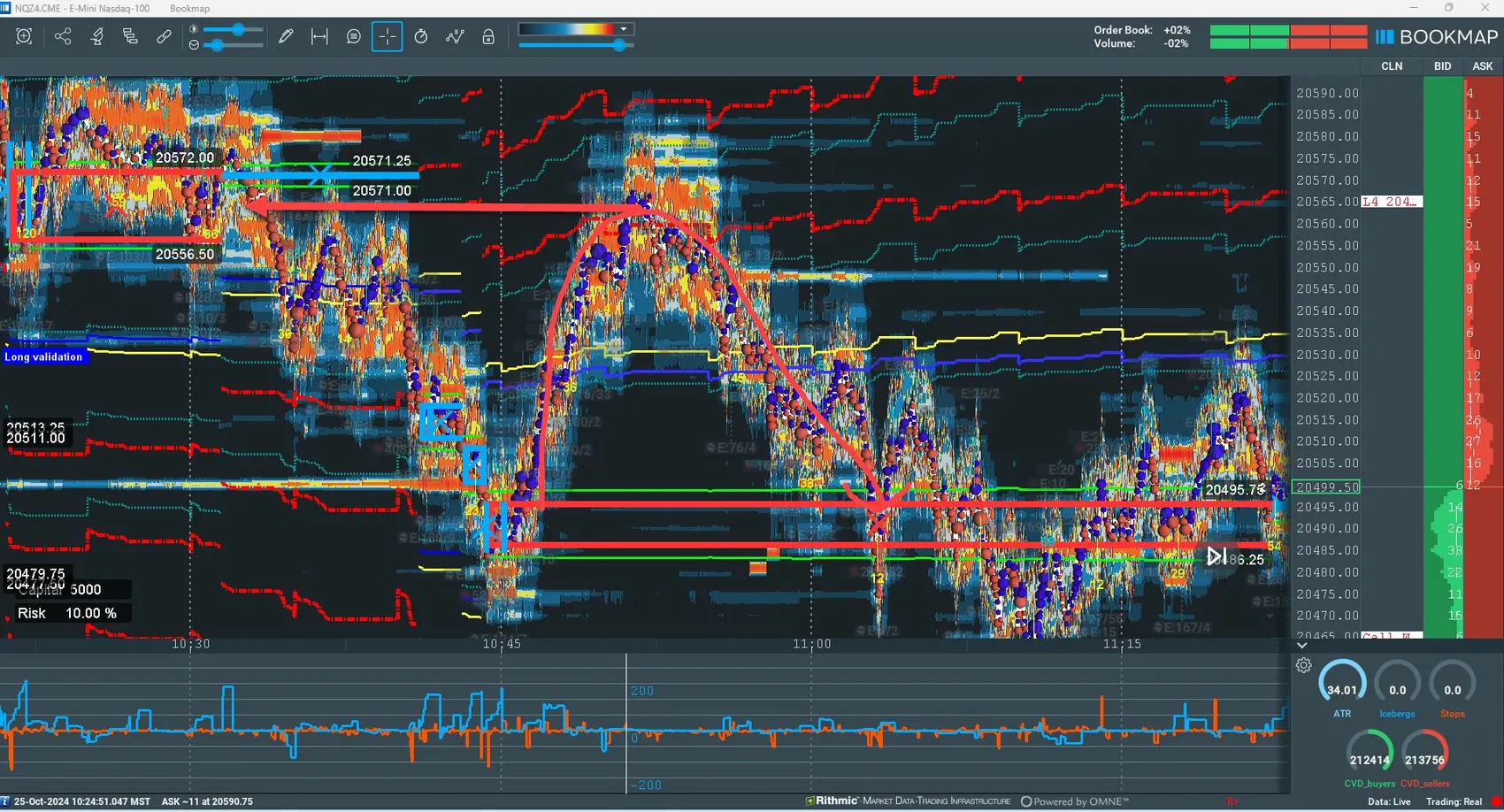The width and height of the screenshot is (1504, 812).
Task: Open the line chart indicators icon
Action: point(455,36)
